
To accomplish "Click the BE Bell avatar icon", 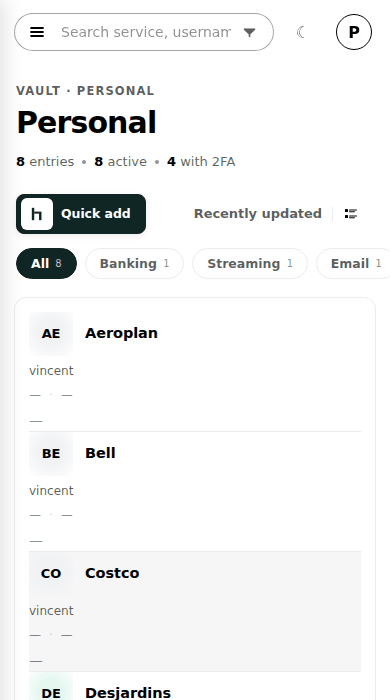I will tap(51, 454).
